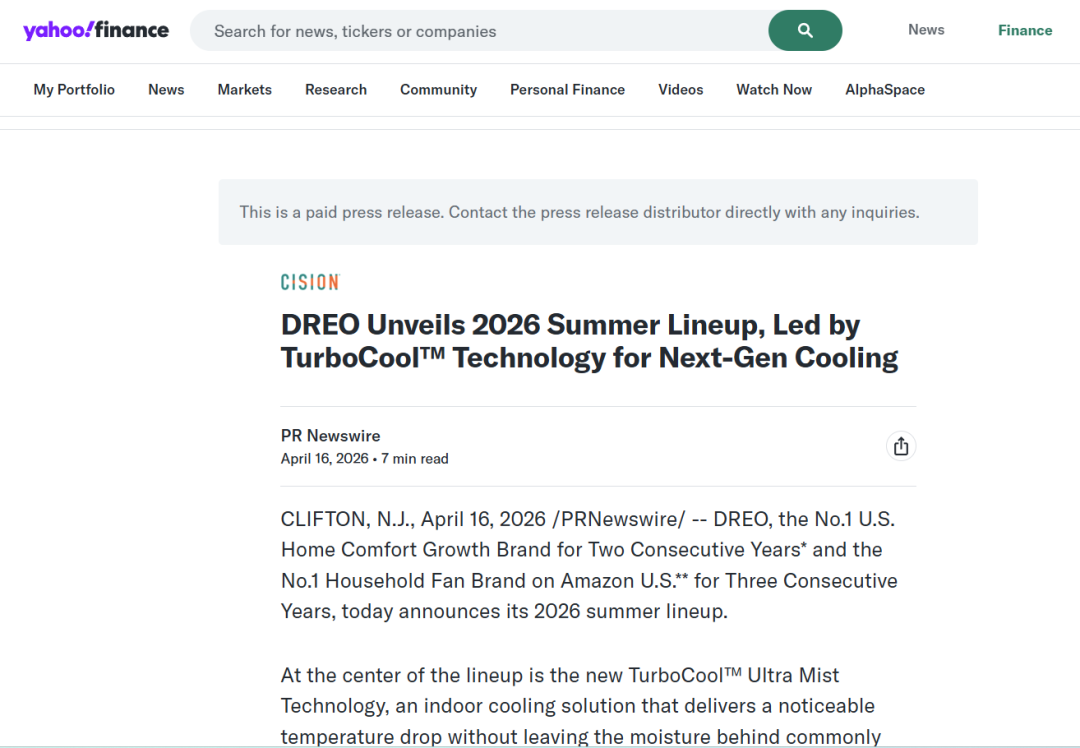The image size is (1080, 748).
Task: Click the green search magnifier button
Action: (804, 30)
